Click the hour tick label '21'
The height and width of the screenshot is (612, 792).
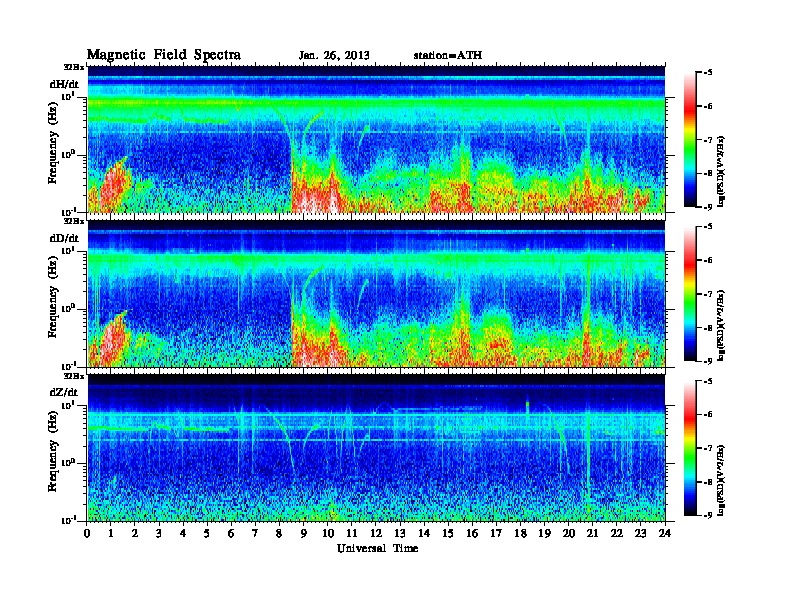(x=592, y=533)
